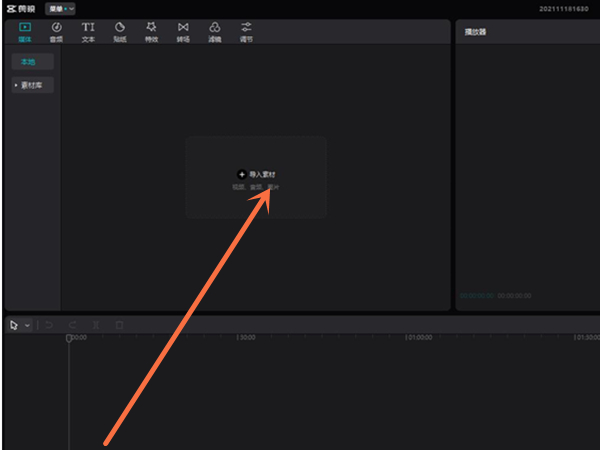The height and width of the screenshot is (450, 600).
Task: Click the split clip tool icon
Action: coord(96,325)
